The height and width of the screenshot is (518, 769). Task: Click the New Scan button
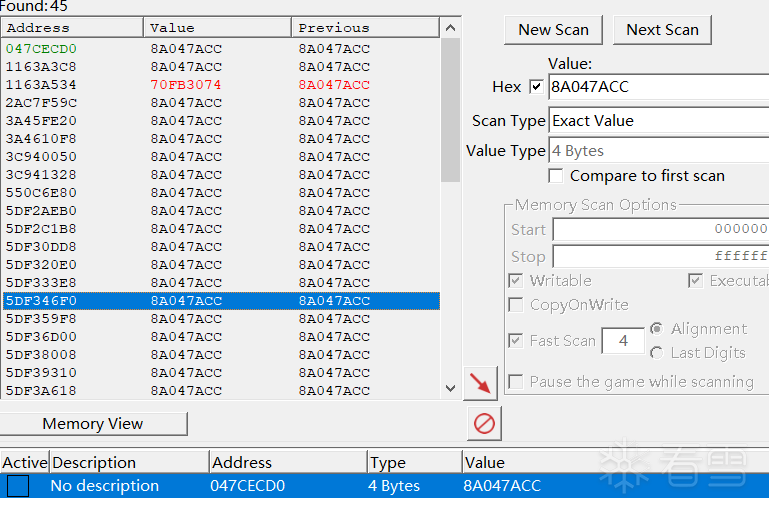[553, 30]
